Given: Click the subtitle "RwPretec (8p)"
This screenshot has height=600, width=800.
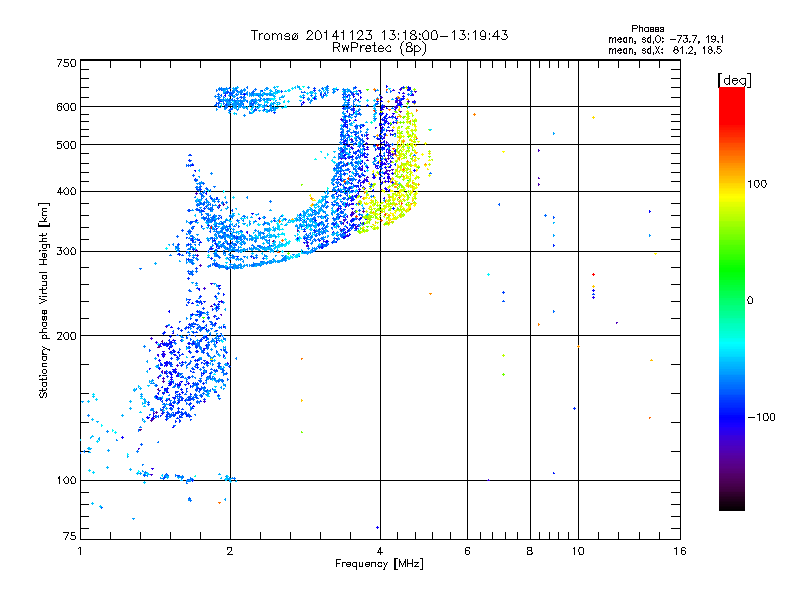Looking at the screenshot, I should pyautogui.click(x=379, y=48).
